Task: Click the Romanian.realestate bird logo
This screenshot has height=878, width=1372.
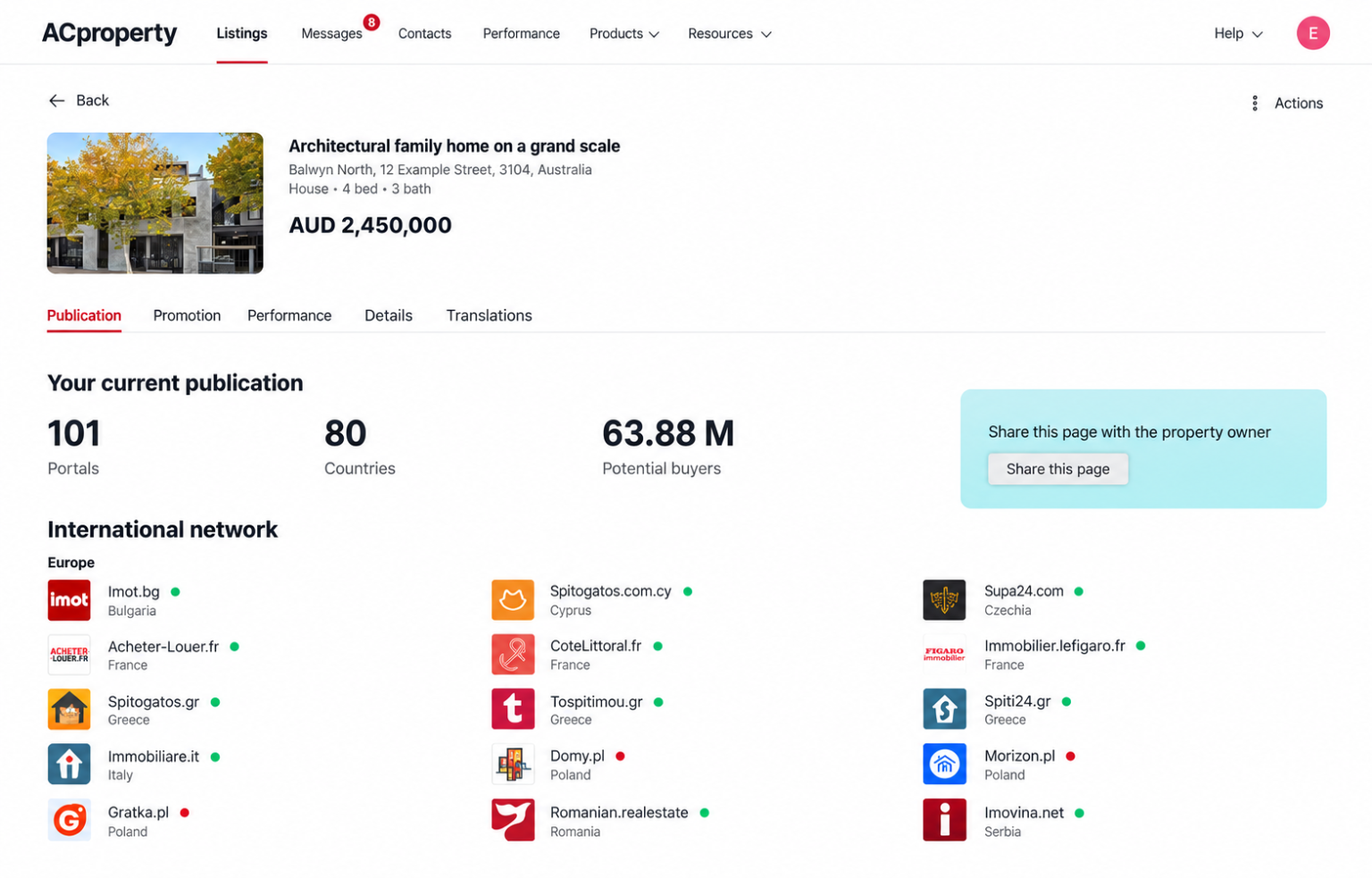Action: [x=513, y=820]
